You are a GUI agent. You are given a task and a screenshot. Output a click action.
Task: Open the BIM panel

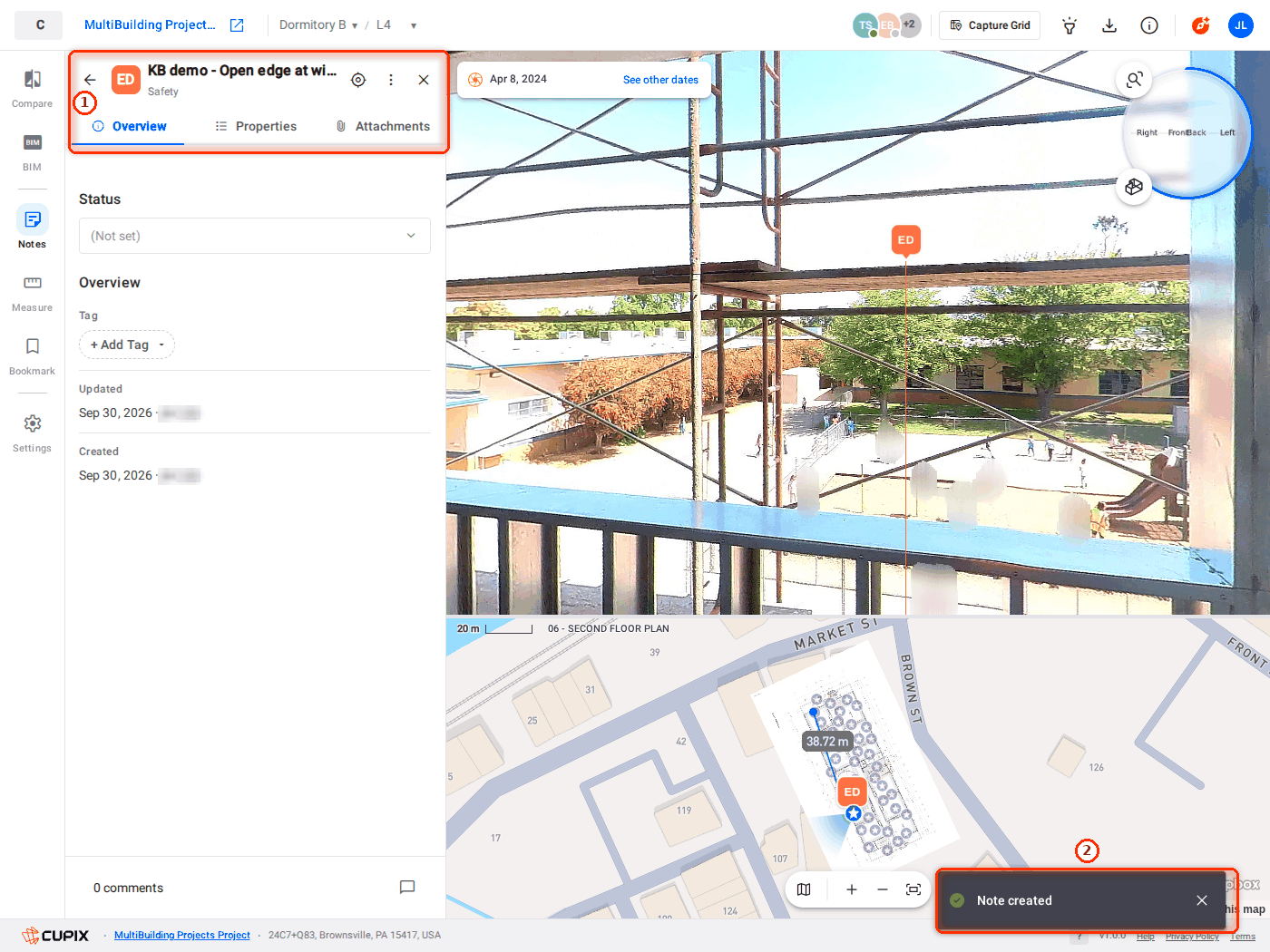pyautogui.click(x=32, y=152)
